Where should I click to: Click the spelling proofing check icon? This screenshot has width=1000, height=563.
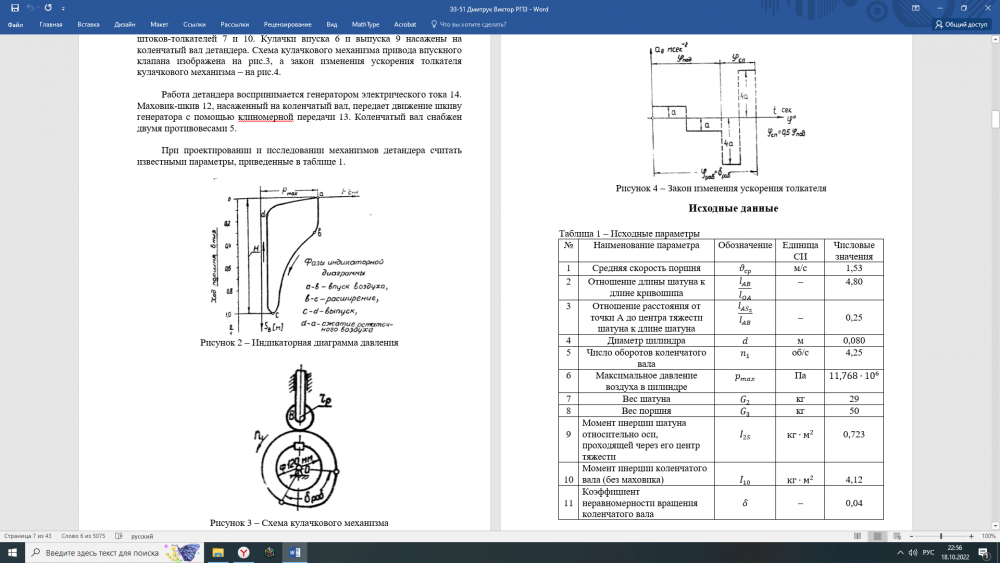pos(119,536)
